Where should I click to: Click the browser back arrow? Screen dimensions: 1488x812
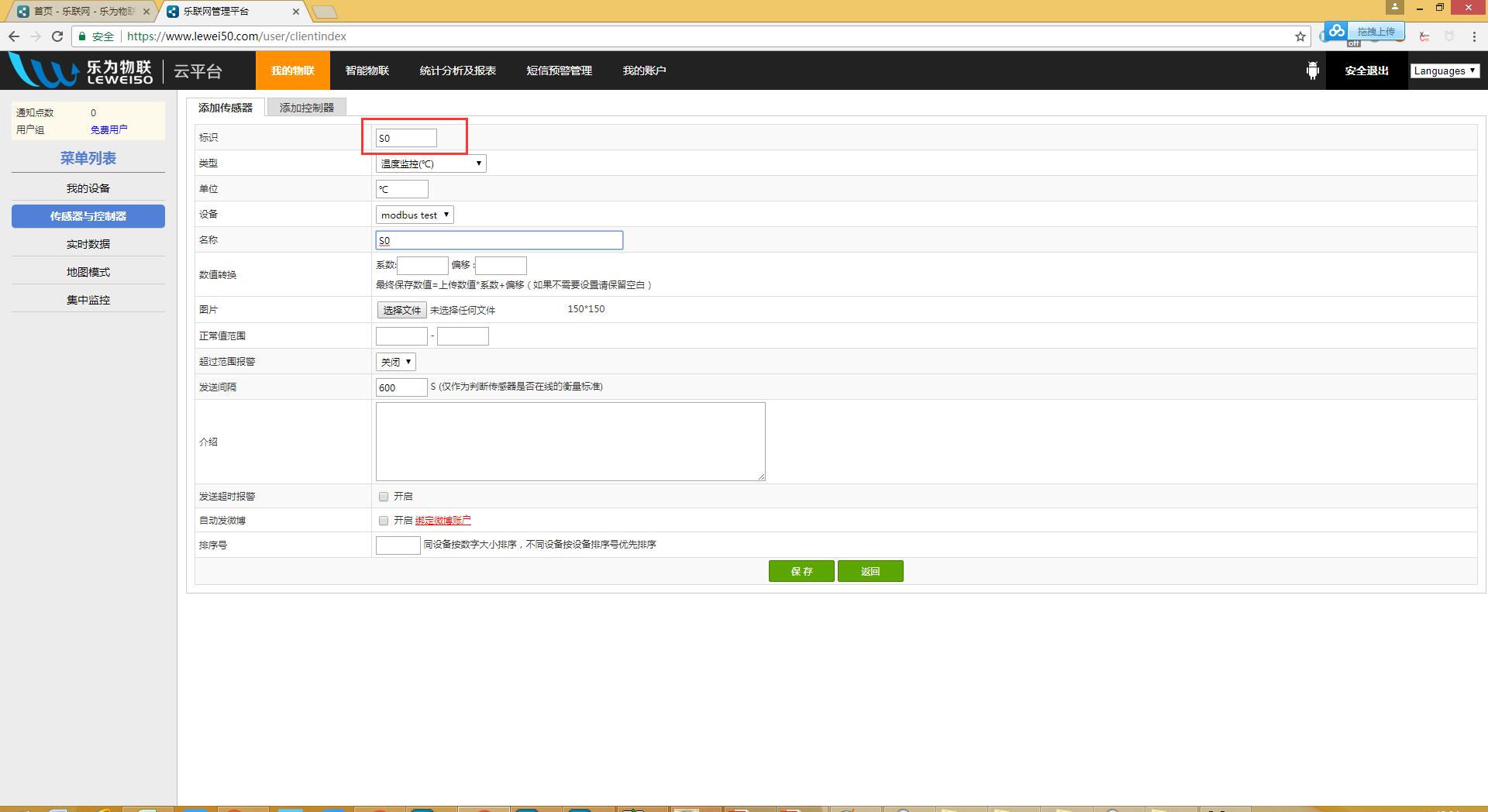(14, 36)
